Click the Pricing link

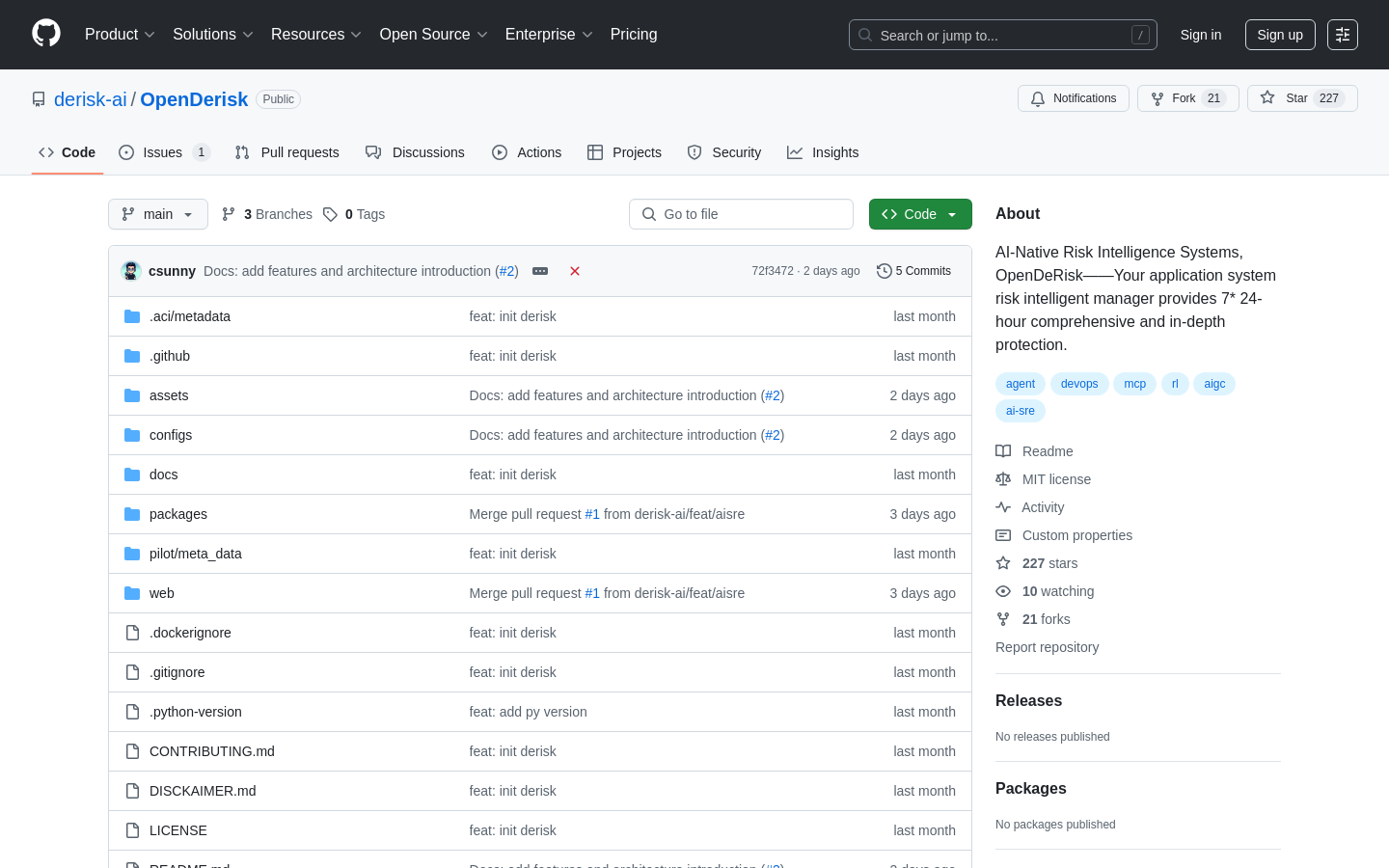[x=634, y=35]
